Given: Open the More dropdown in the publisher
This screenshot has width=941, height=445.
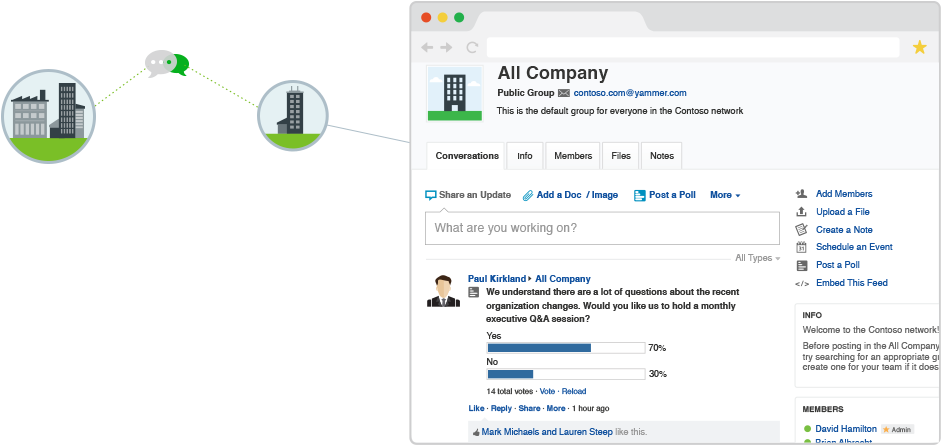Looking at the screenshot, I should point(725,195).
